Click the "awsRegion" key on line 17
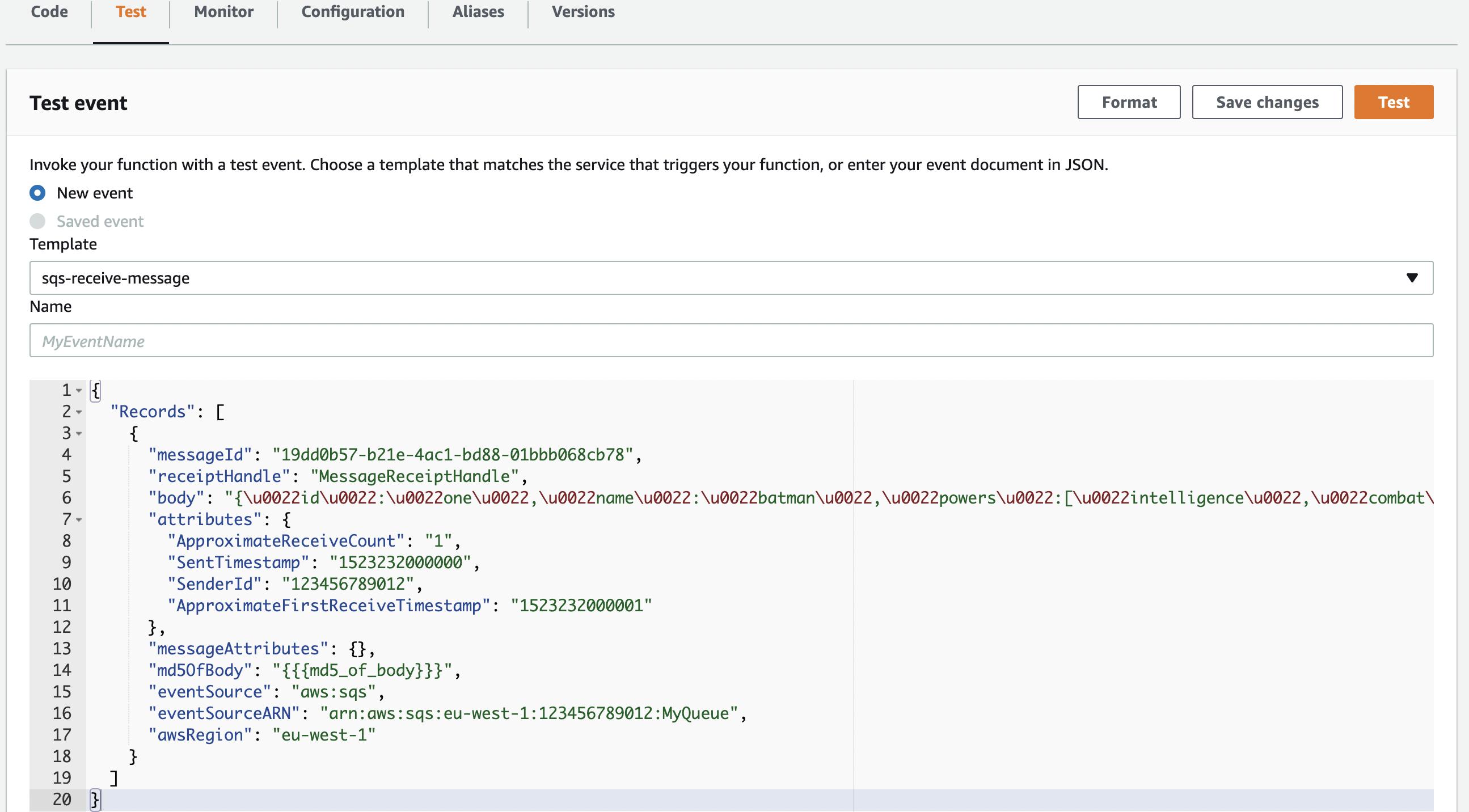The height and width of the screenshot is (812, 1469). 200,735
